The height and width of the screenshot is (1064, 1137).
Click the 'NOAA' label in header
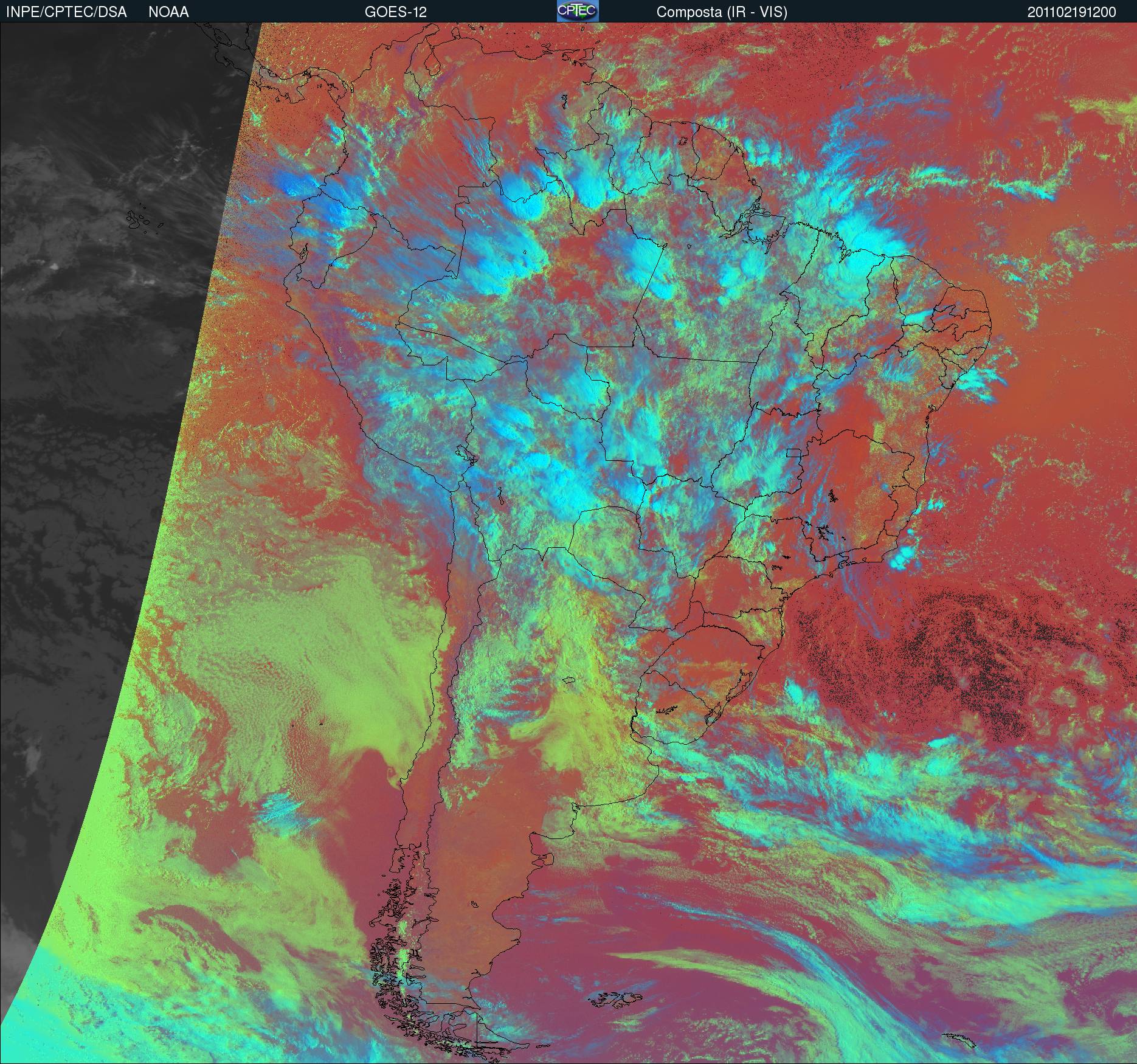click(x=168, y=12)
